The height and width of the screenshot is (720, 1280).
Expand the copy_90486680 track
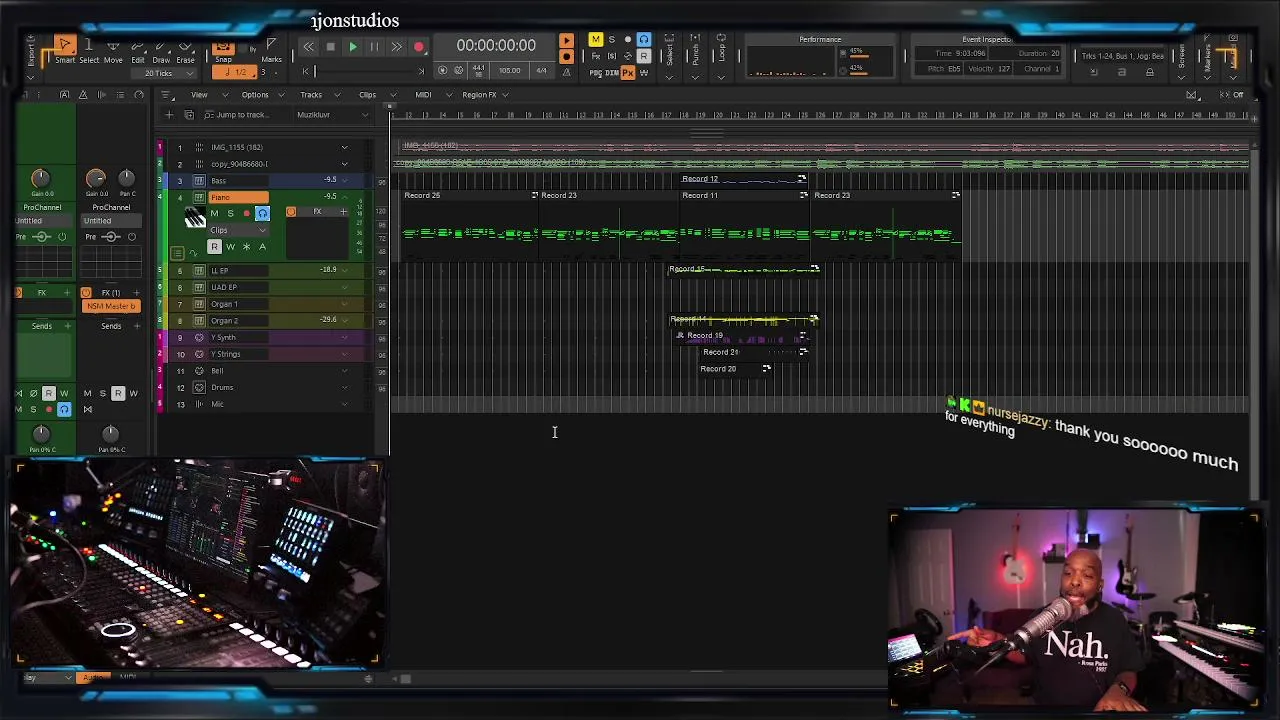coord(345,164)
